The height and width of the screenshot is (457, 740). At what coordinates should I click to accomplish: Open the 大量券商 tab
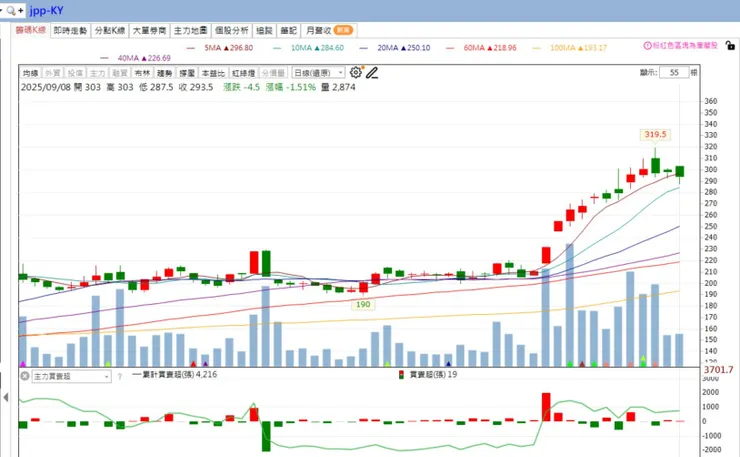(x=149, y=31)
